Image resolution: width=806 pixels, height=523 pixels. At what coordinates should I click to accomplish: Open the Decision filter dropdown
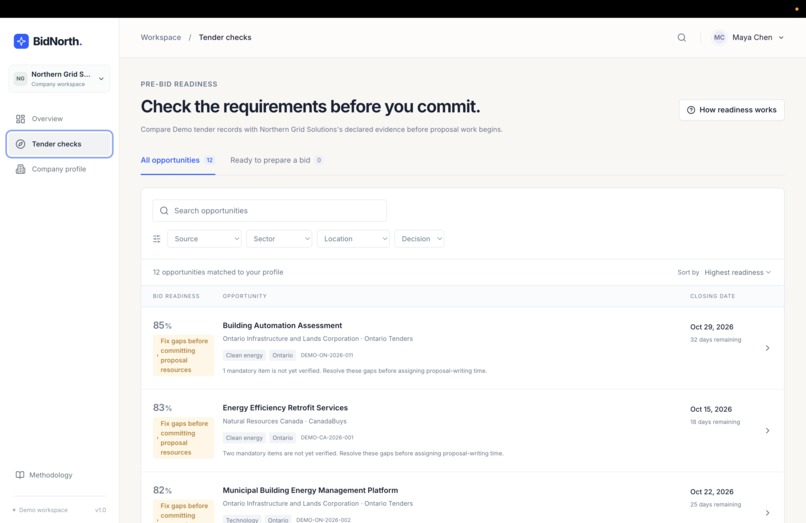[x=419, y=239]
